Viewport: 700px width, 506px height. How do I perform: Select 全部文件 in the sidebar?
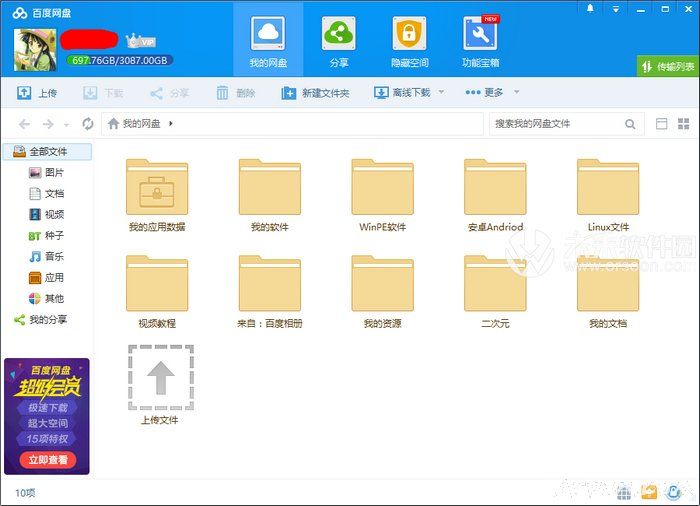point(47,151)
